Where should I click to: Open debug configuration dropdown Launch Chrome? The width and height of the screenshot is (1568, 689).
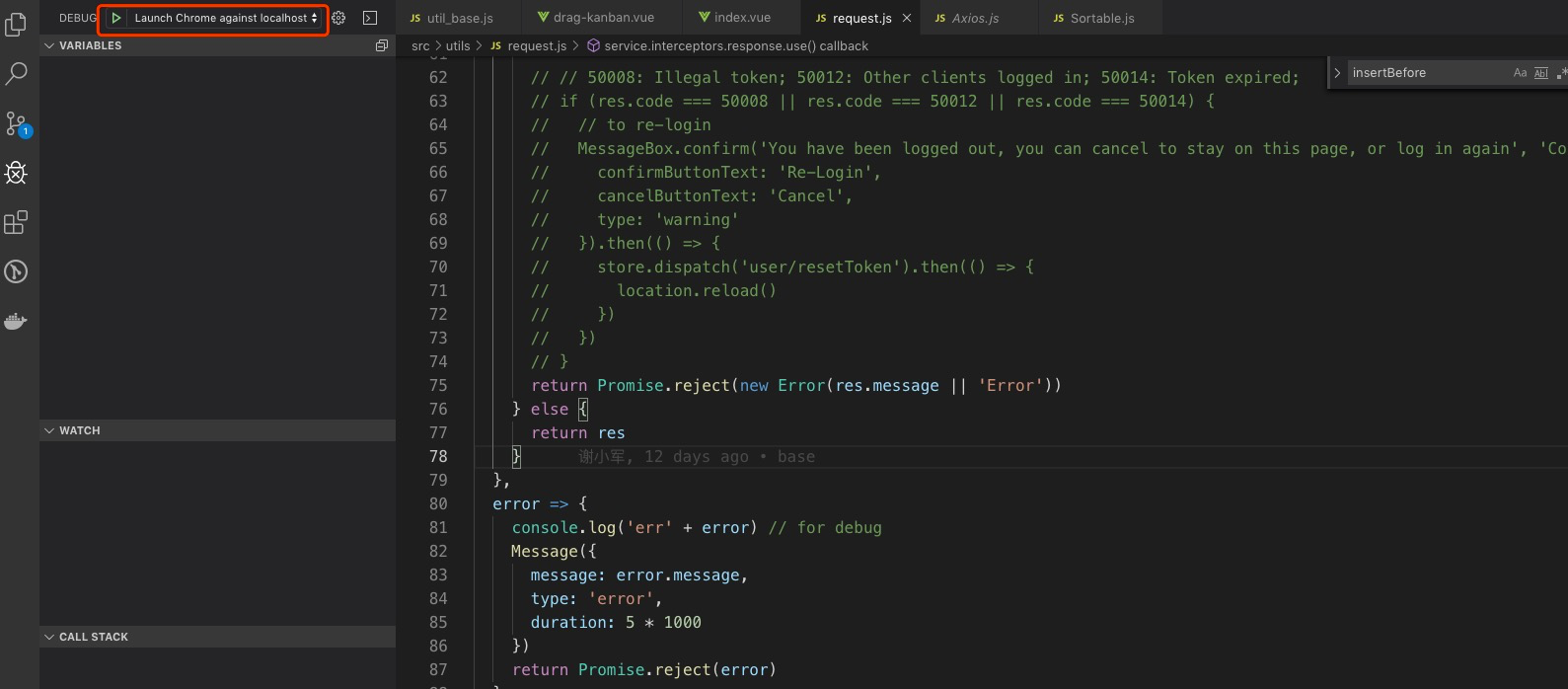(x=226, y=18)
